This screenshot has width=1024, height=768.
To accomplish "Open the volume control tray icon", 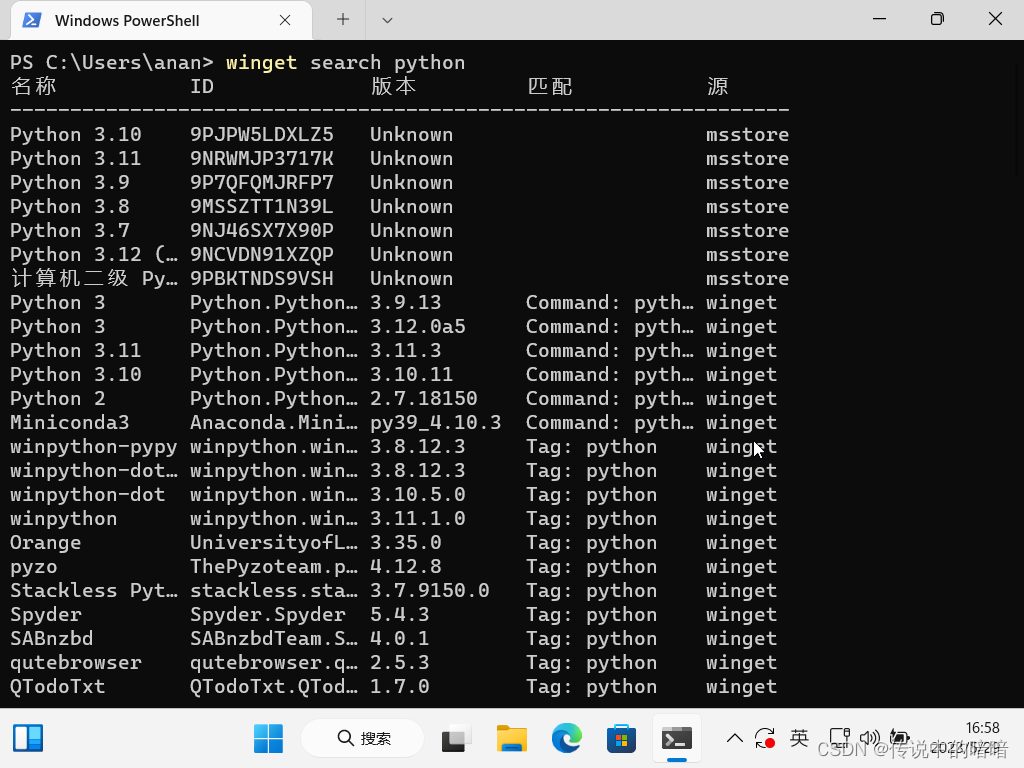I will tap(869, 739).
